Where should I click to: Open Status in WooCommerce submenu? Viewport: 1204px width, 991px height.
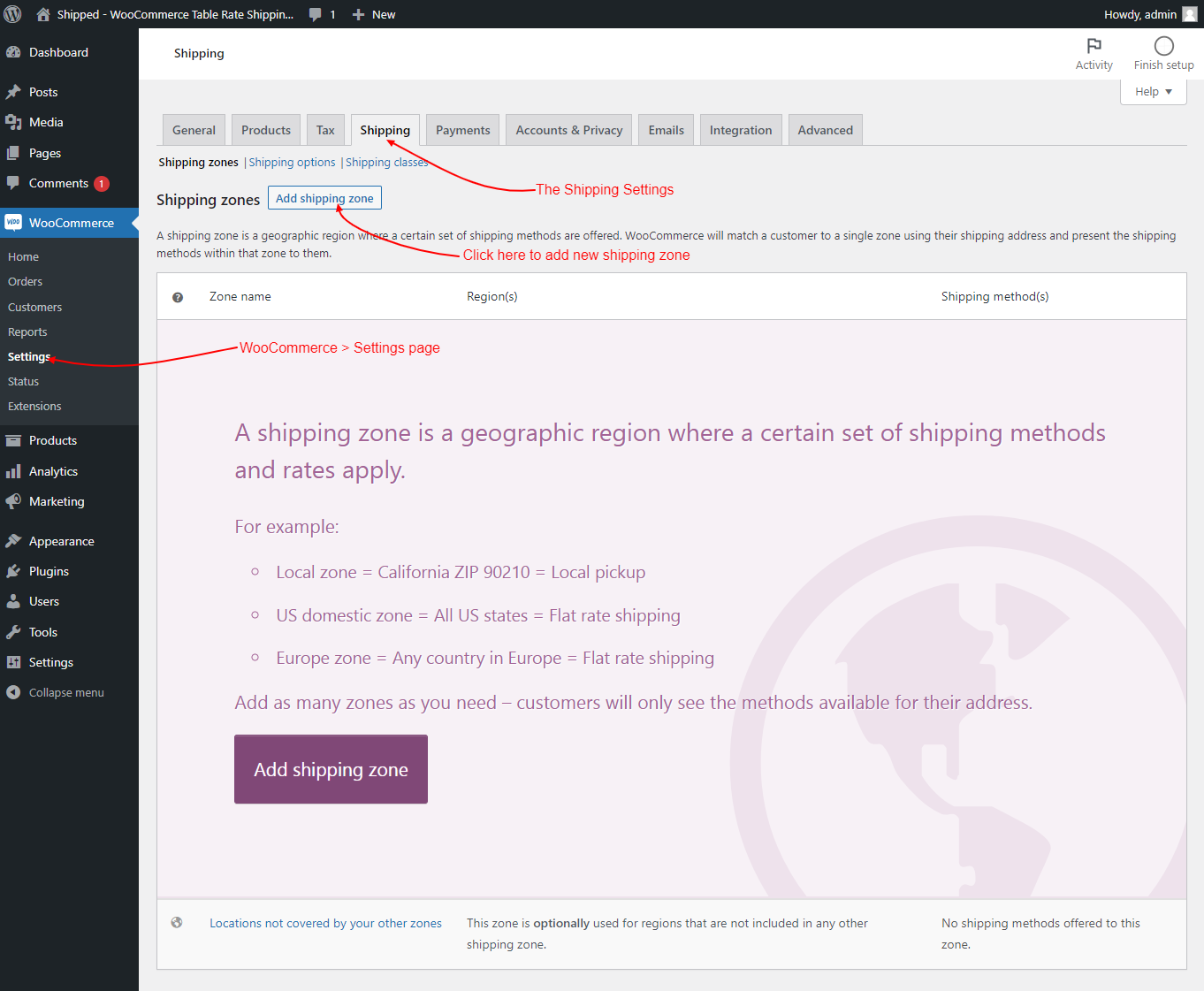pyautogui.click(x=24, y=382)
